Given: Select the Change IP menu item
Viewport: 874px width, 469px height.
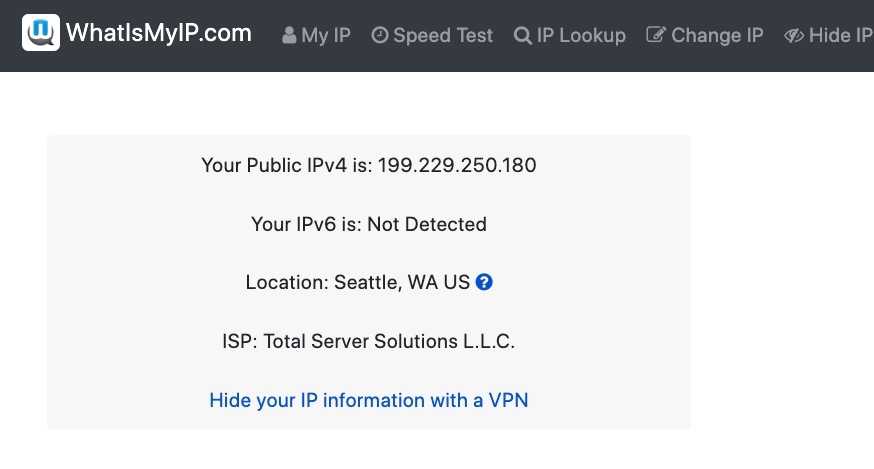Looking at the screenshot, I should pos(717,36).
